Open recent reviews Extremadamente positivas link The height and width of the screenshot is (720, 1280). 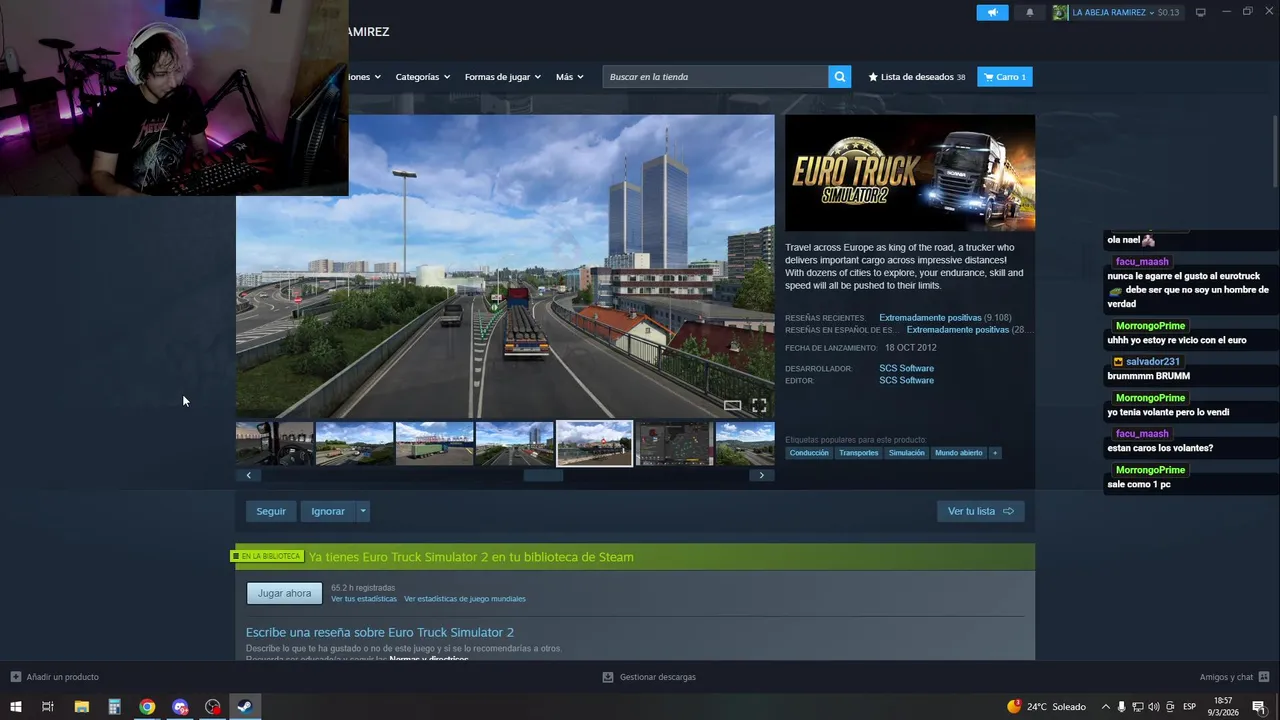pyautogui.click(x=930, y=318)
